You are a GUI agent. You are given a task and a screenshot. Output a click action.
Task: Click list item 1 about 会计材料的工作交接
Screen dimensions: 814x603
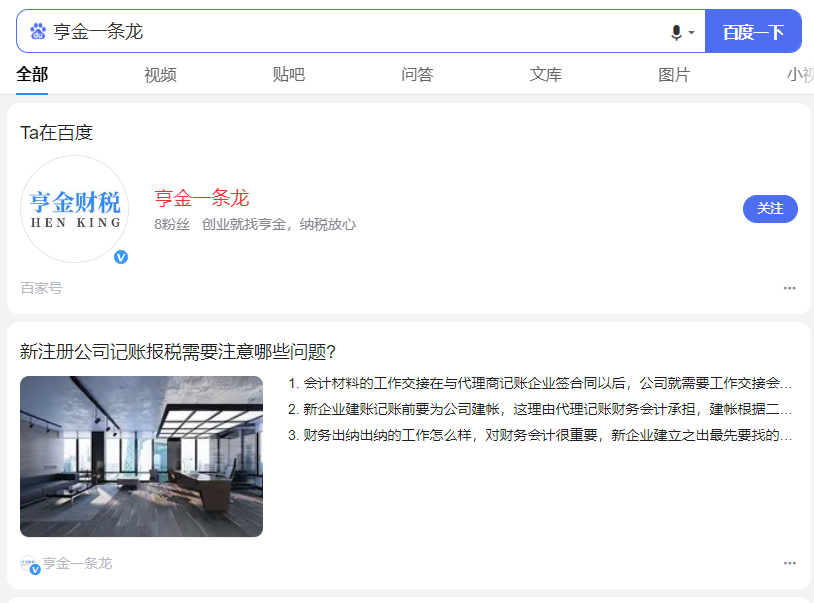[x=540, y=383]
